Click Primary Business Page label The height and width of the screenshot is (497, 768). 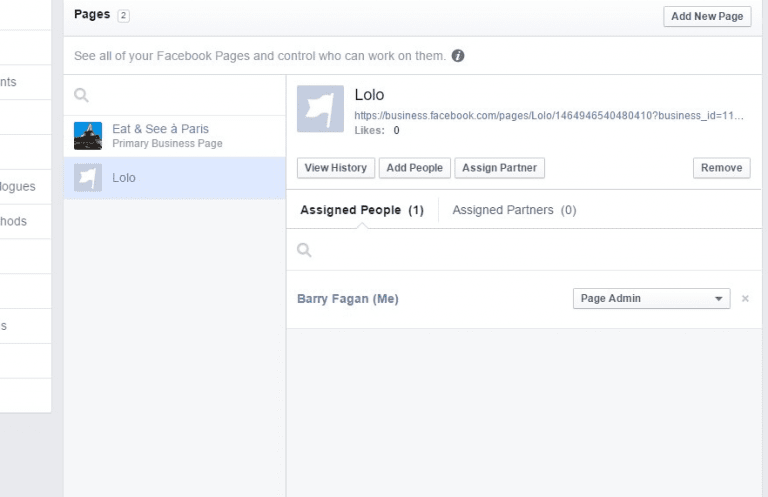point(167,143)
